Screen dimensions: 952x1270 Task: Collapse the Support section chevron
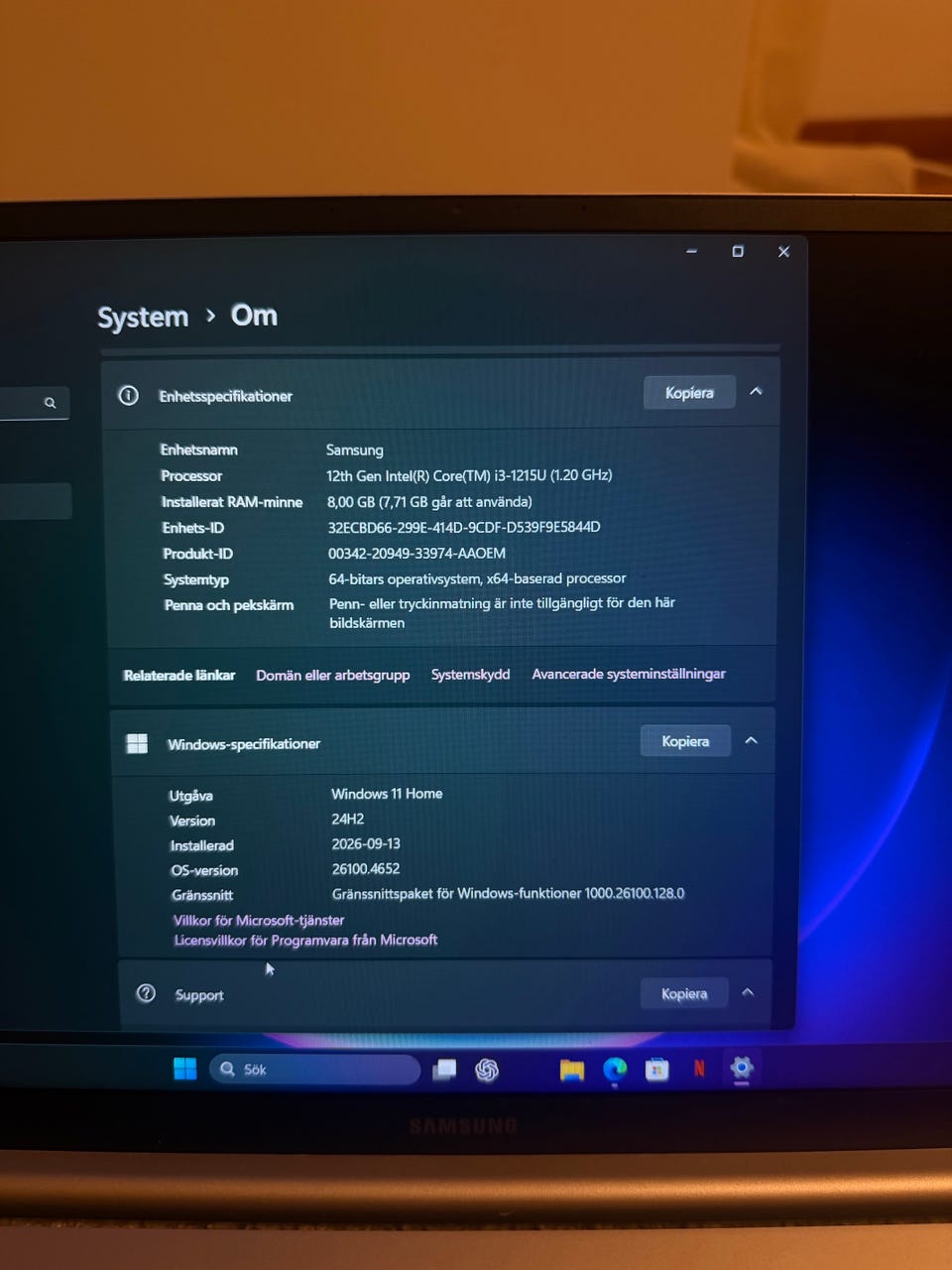point(749,993)
